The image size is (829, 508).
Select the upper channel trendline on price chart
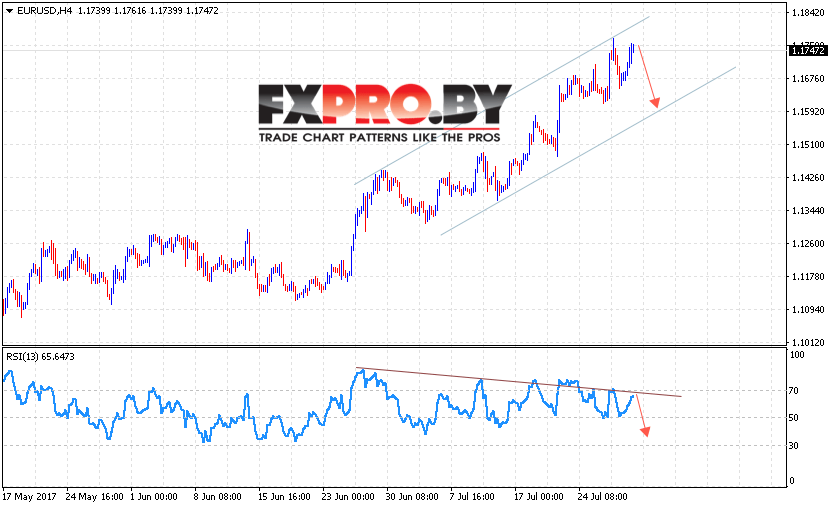click(502, 100)
